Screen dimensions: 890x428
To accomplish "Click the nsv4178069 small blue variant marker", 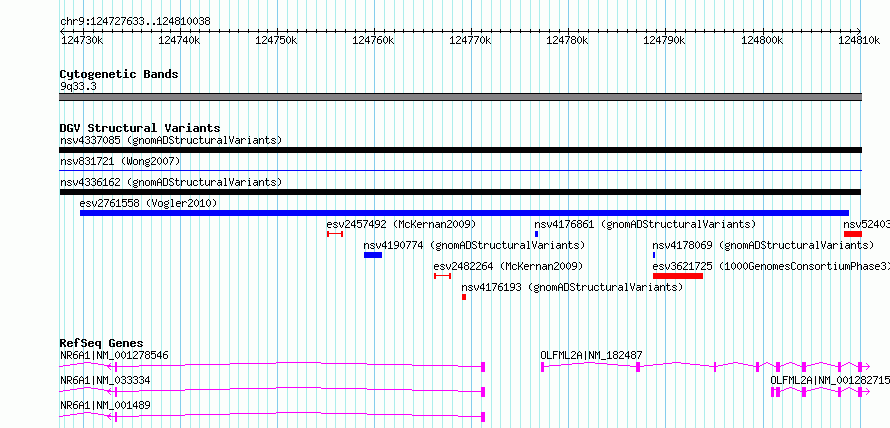I will point(654,255).
